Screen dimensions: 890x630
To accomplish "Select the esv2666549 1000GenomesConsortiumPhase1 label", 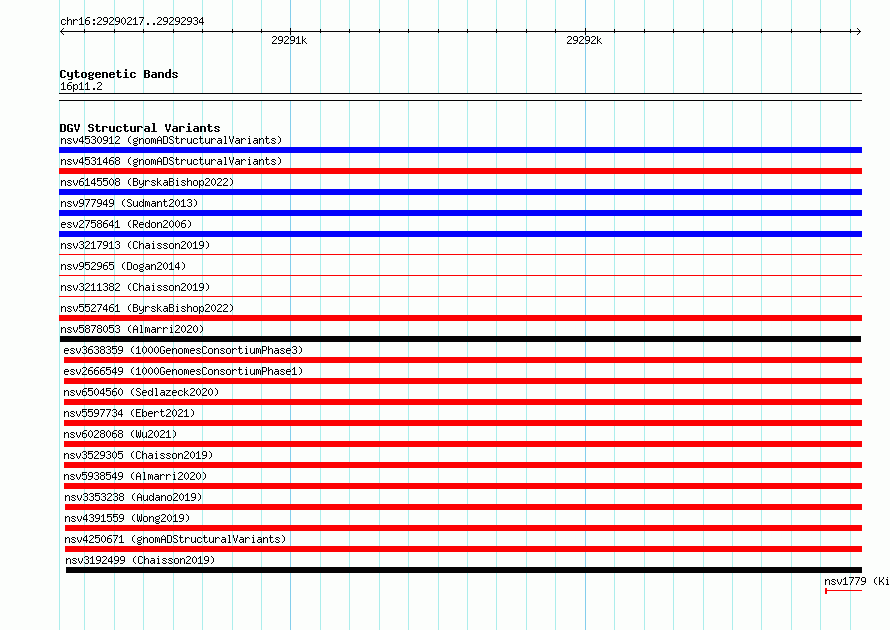I will (183, 371).
